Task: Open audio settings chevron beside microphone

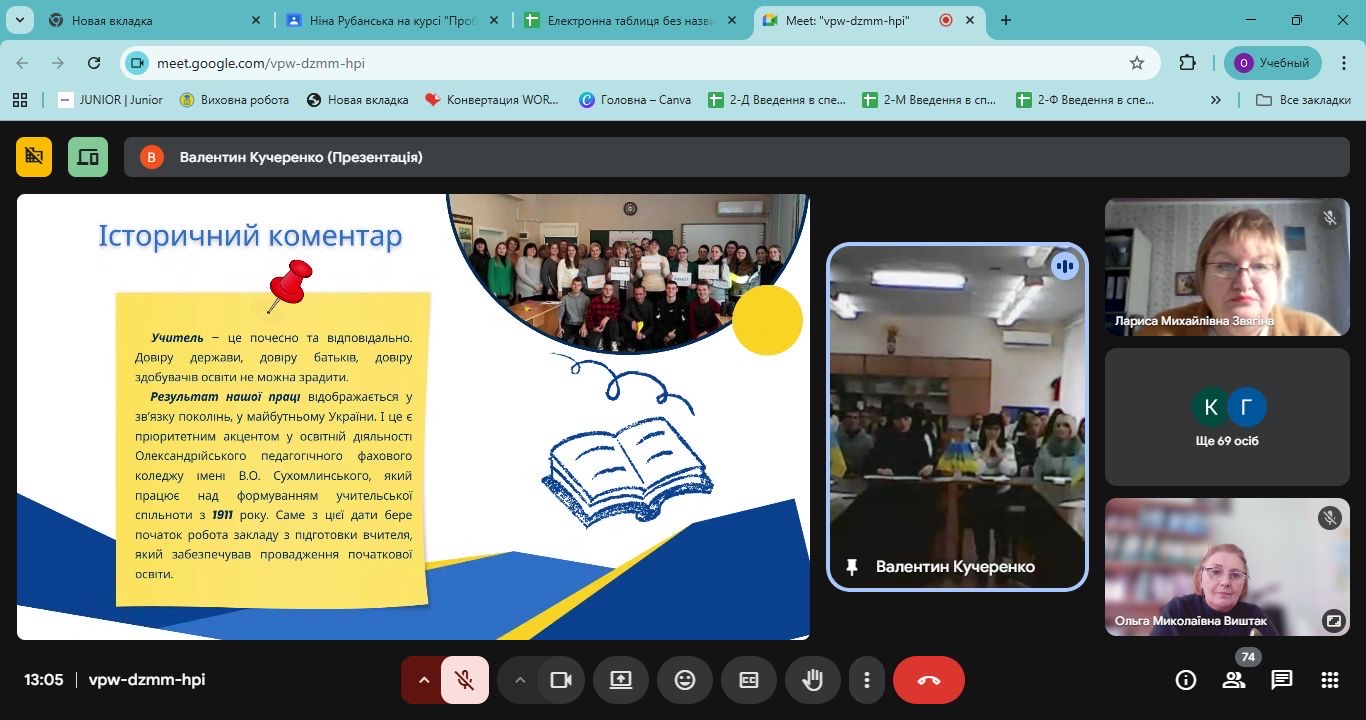Action: pyautogui.click(x=423, y=680)
